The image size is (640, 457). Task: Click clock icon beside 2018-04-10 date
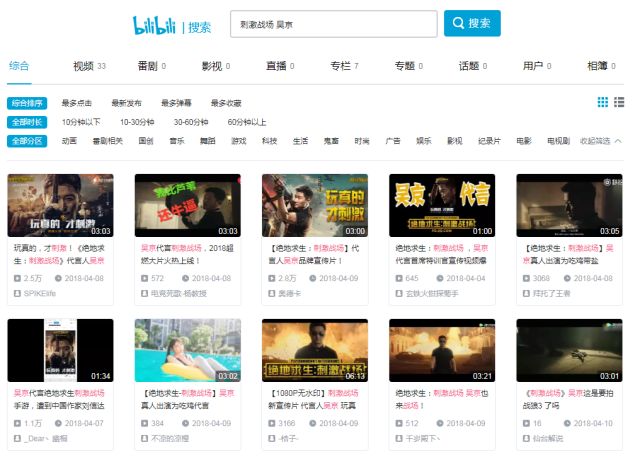(567, 423)
